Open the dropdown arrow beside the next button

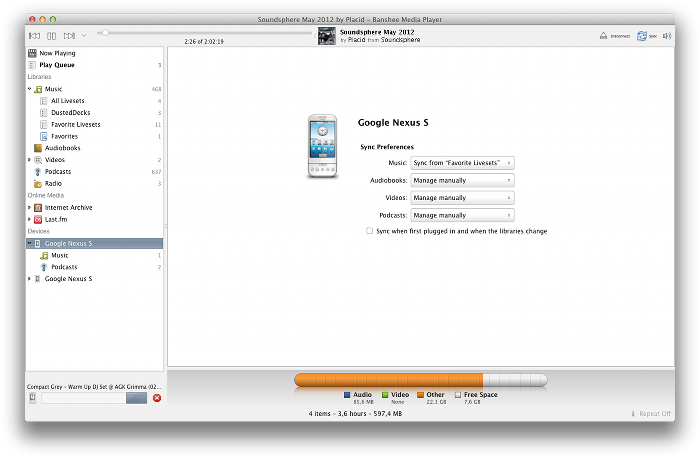tap(84, 36)
